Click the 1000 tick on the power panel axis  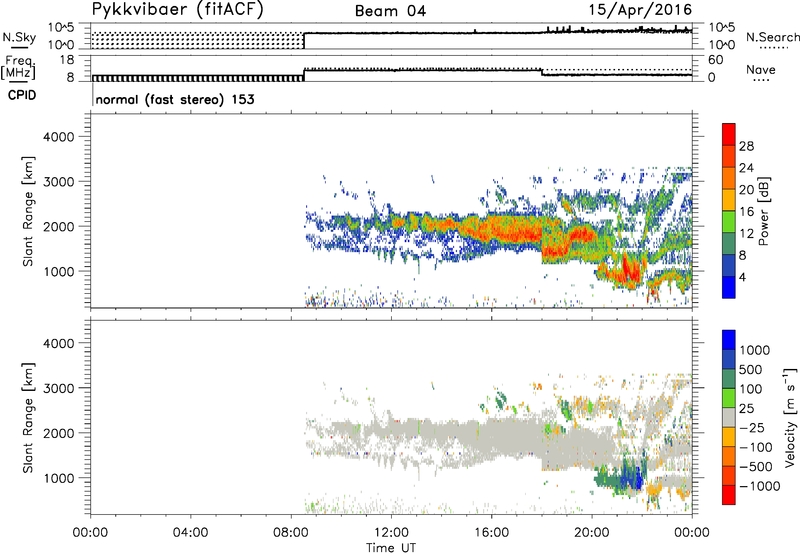59,271
